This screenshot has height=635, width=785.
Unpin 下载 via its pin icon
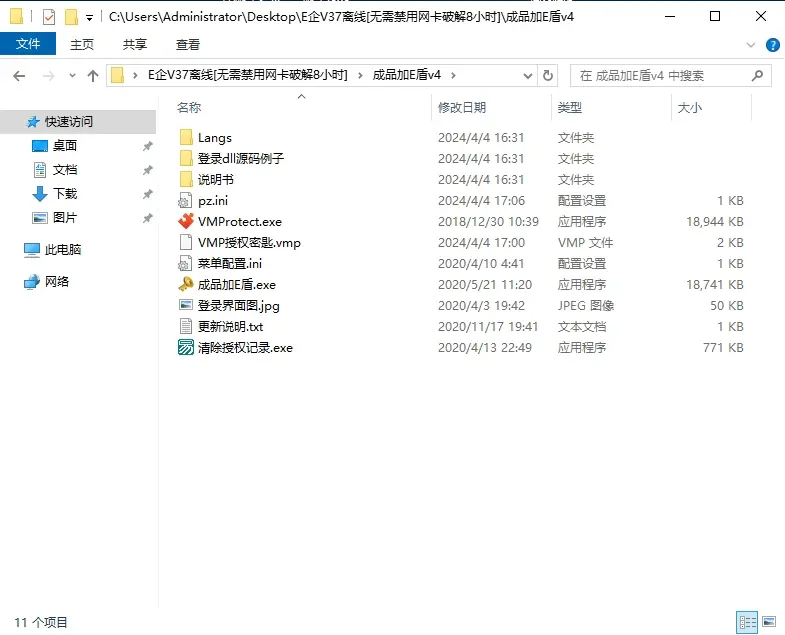tap(147, 194)
